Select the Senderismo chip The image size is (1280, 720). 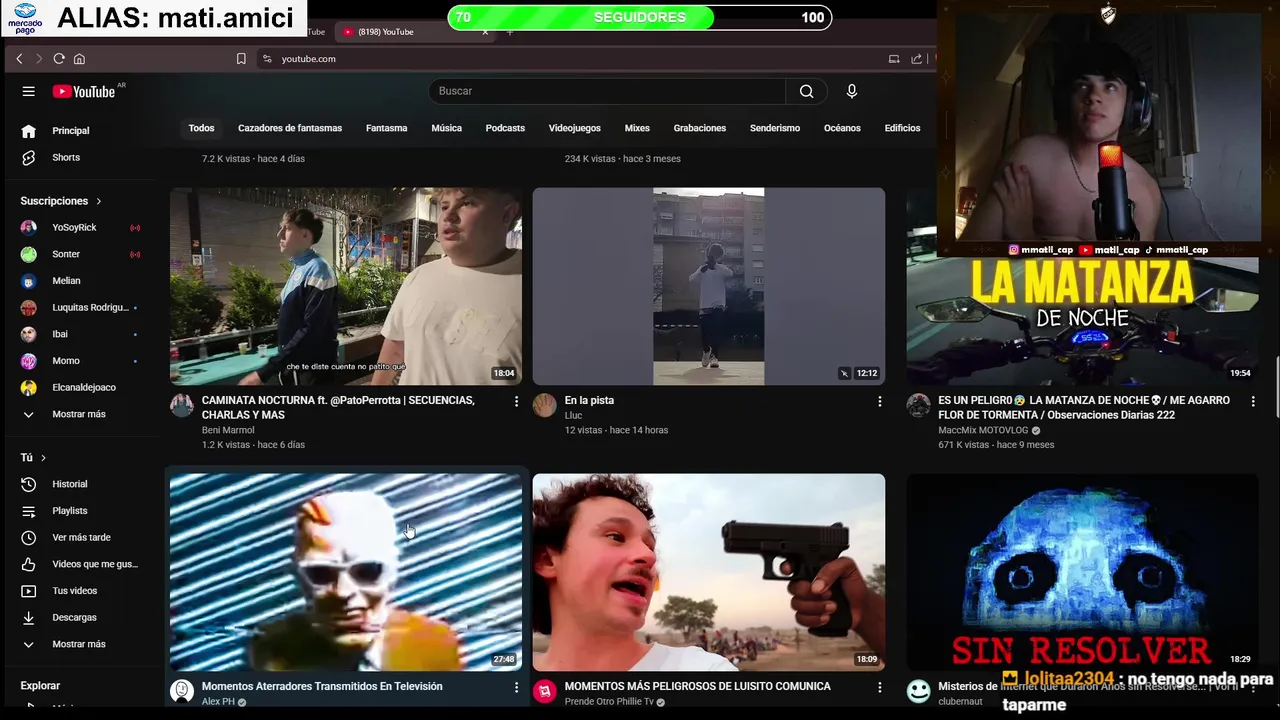pyautogui.click(x=775, y=128)
